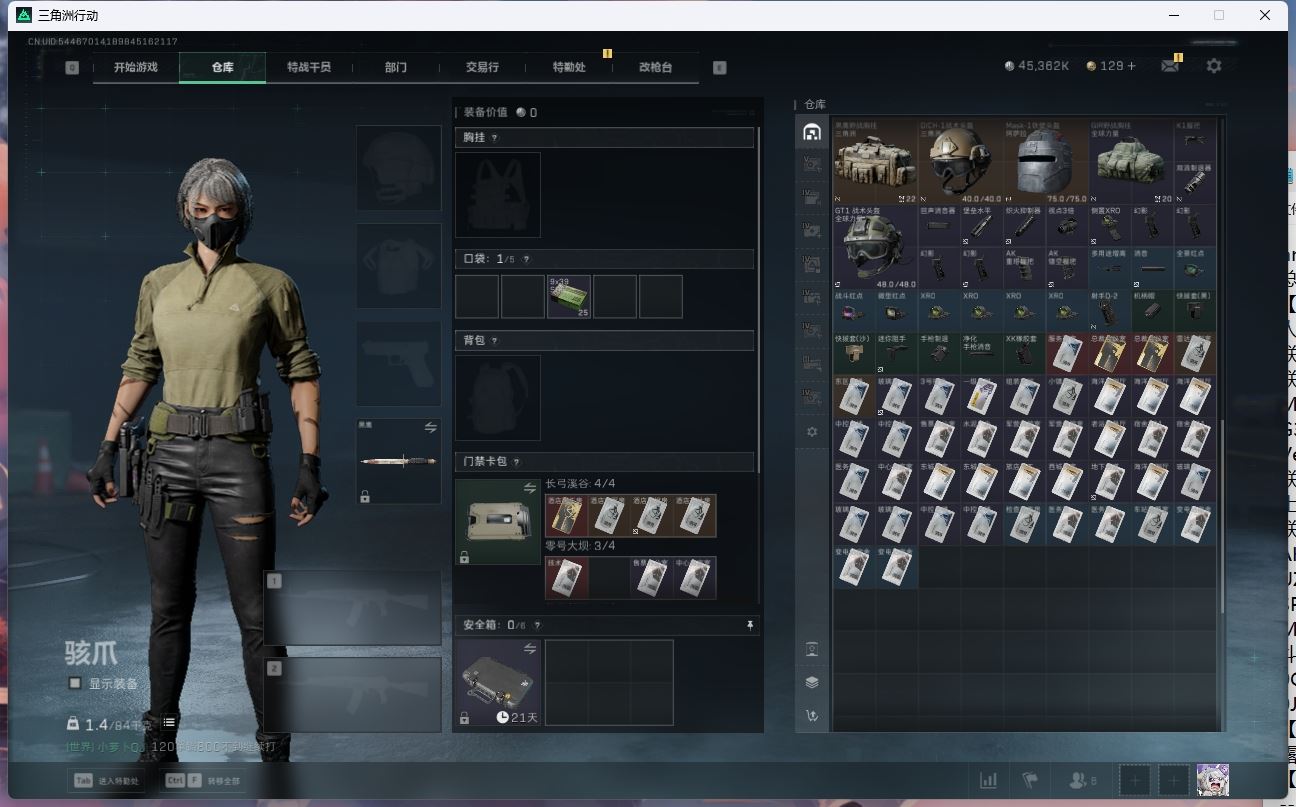Open warehouse sidebar gear settings

tap(811, 432)
